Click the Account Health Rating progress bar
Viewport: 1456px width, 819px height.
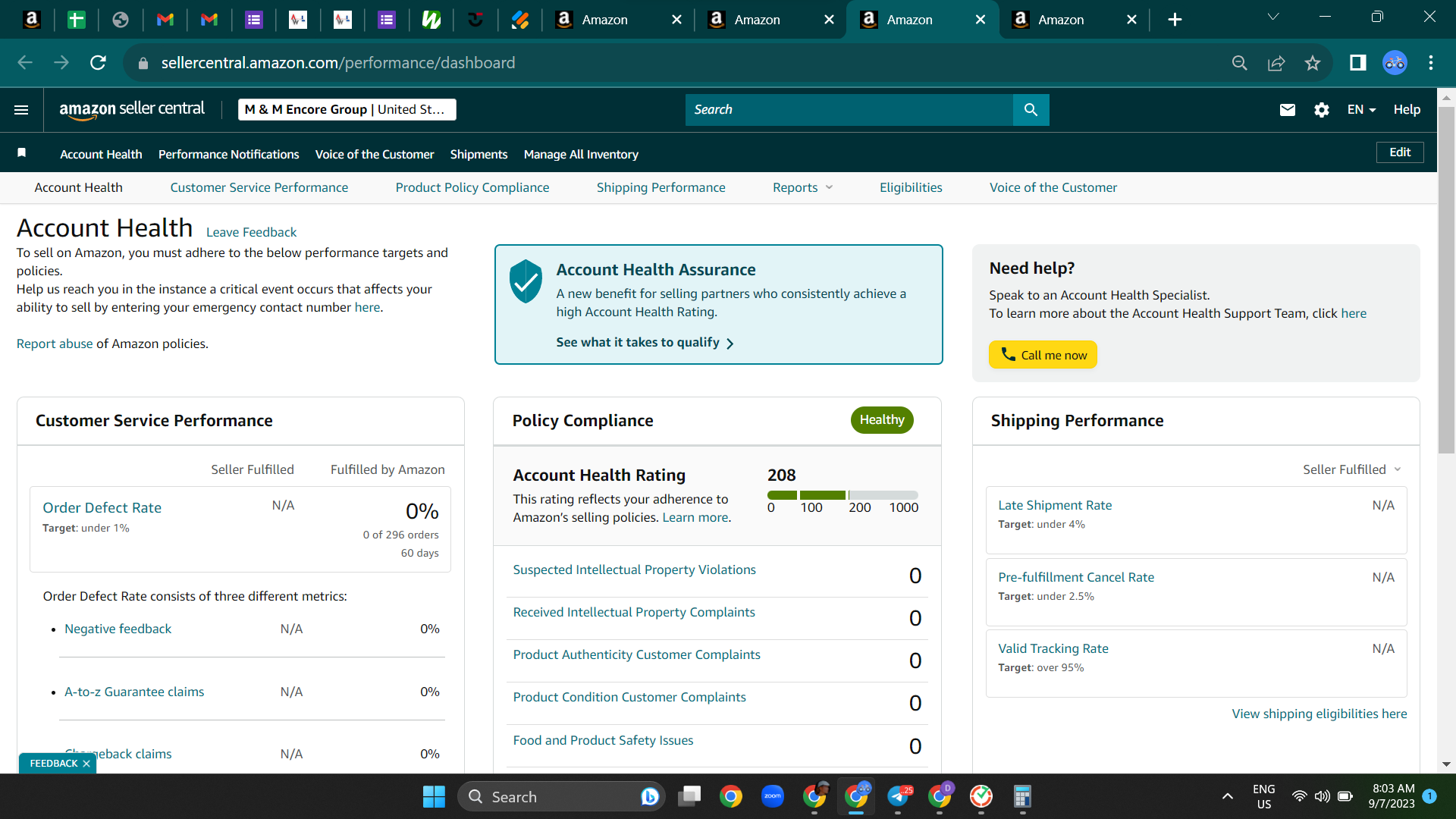pos(843,495)
